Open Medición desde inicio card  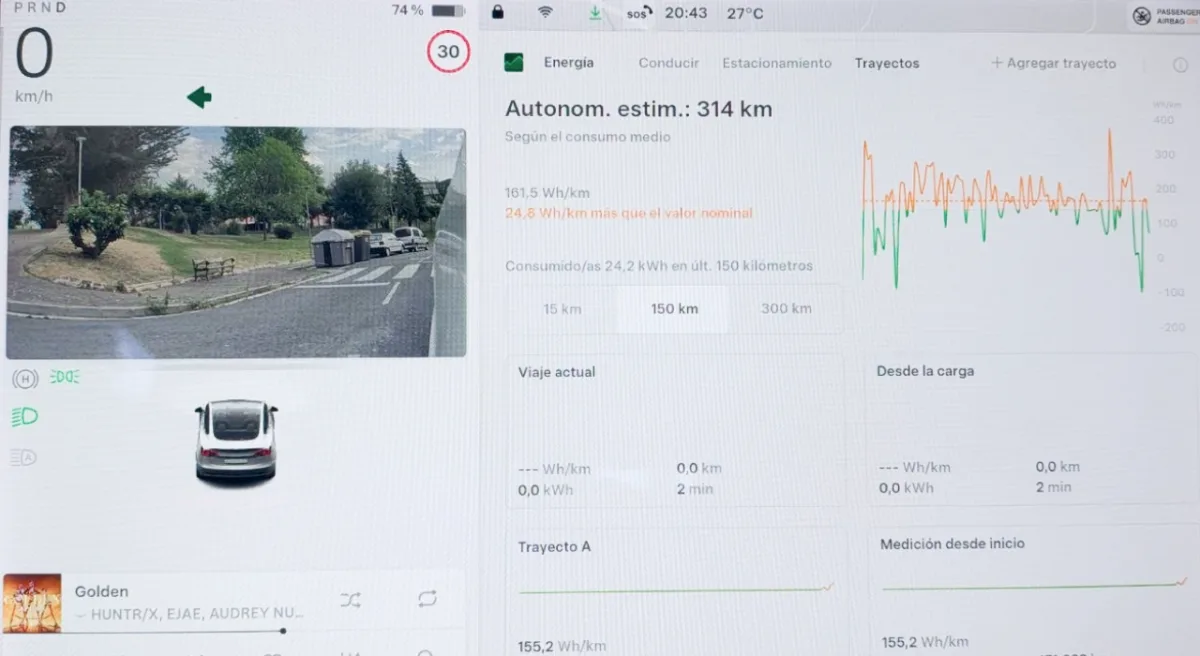pyautogui.click(x=1034, y=591)
